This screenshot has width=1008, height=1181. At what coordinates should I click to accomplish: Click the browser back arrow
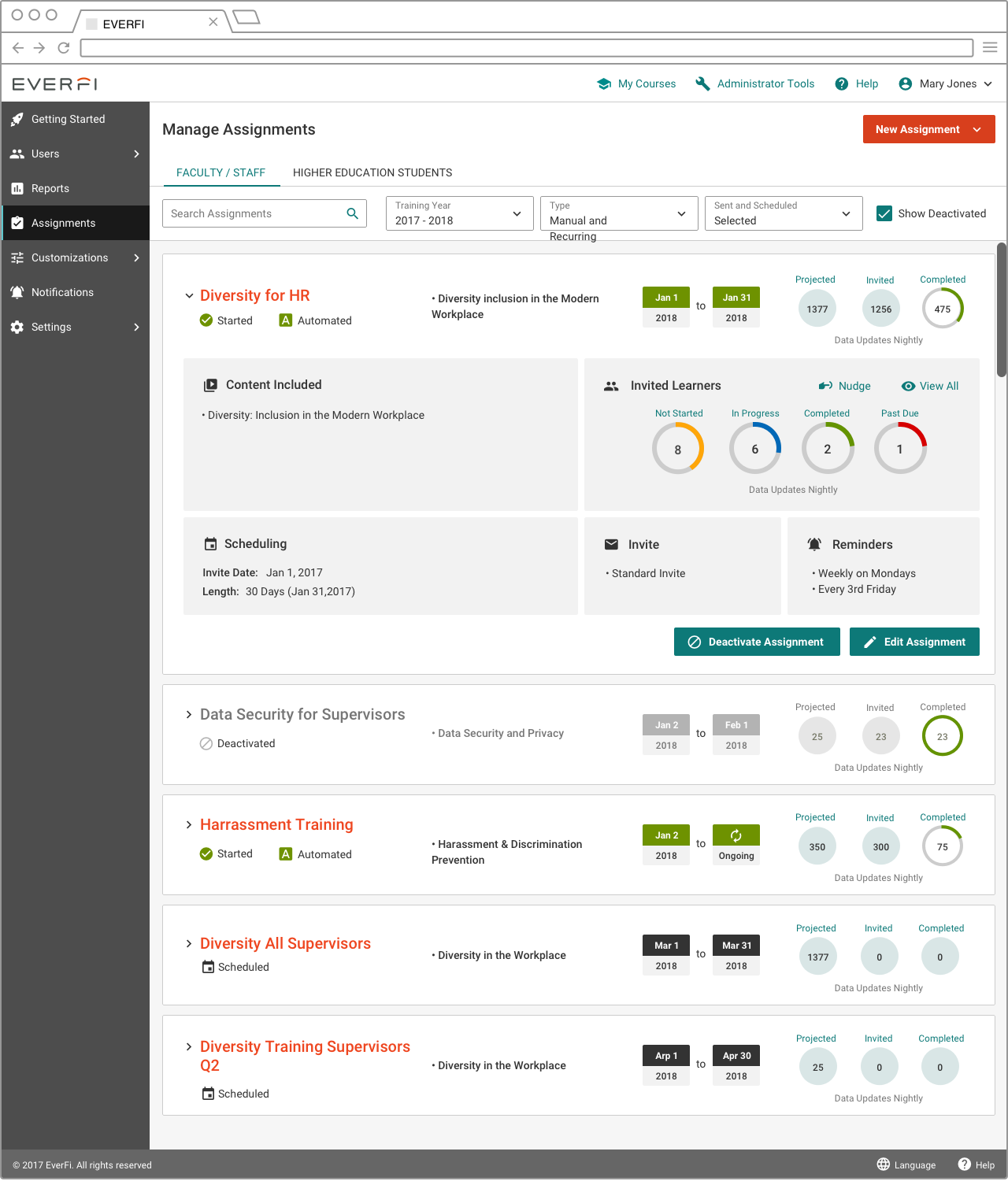point(18,48)
